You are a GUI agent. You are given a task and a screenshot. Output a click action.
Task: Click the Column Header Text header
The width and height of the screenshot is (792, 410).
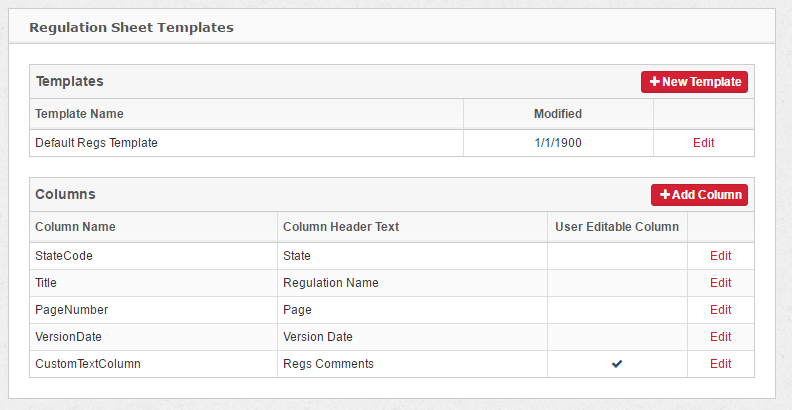tap(341, 227)
